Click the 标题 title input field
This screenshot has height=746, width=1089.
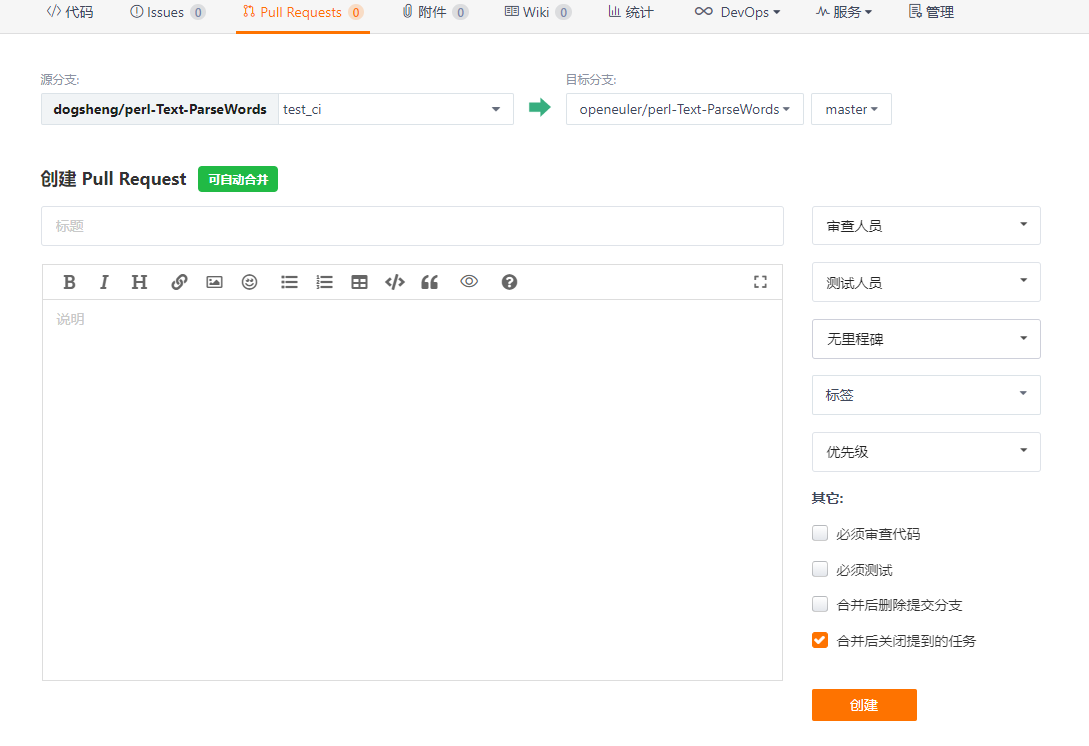(412, 226)
